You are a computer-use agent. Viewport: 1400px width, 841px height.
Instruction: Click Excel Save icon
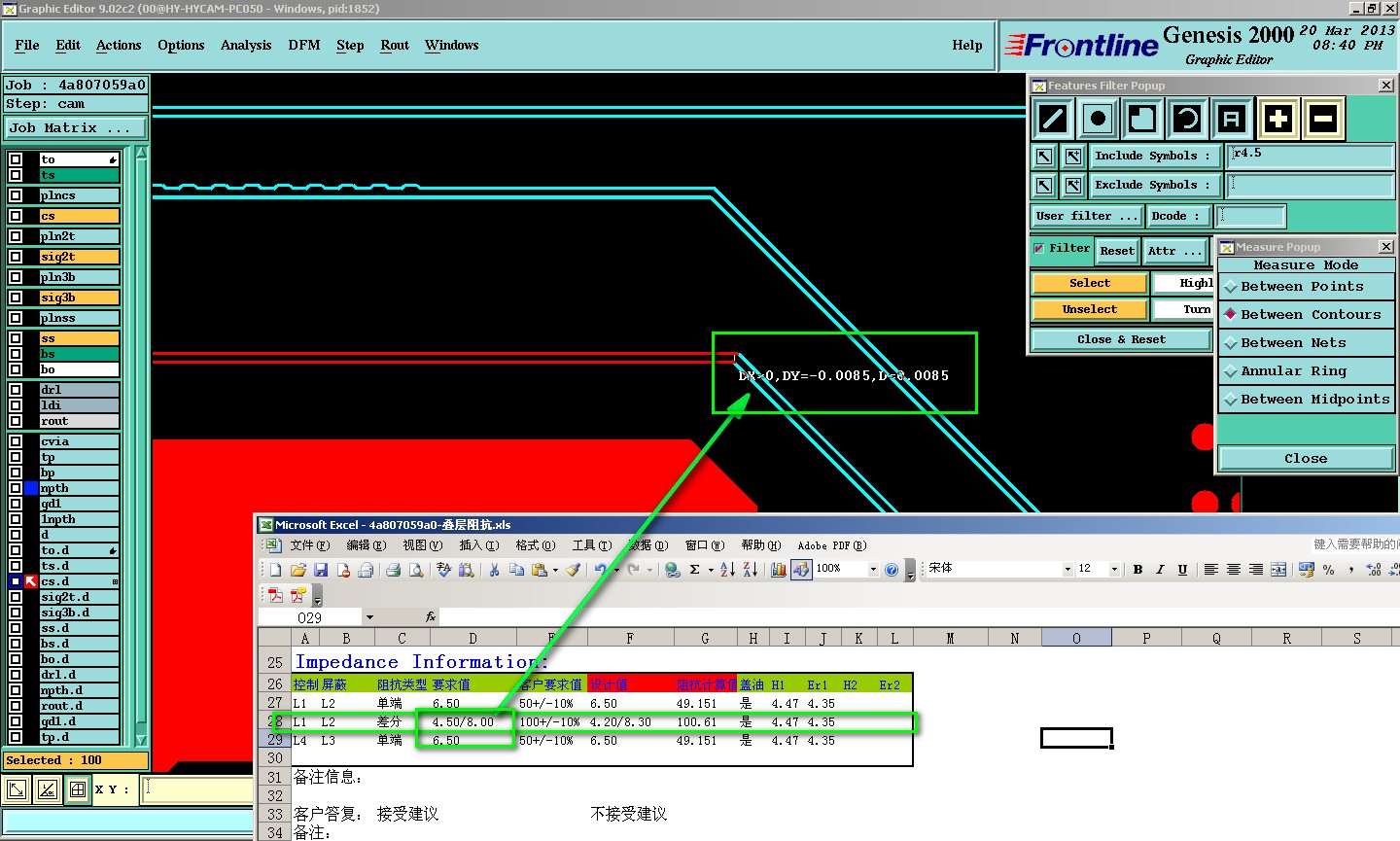pyautogui.click(x=320, y=570)
